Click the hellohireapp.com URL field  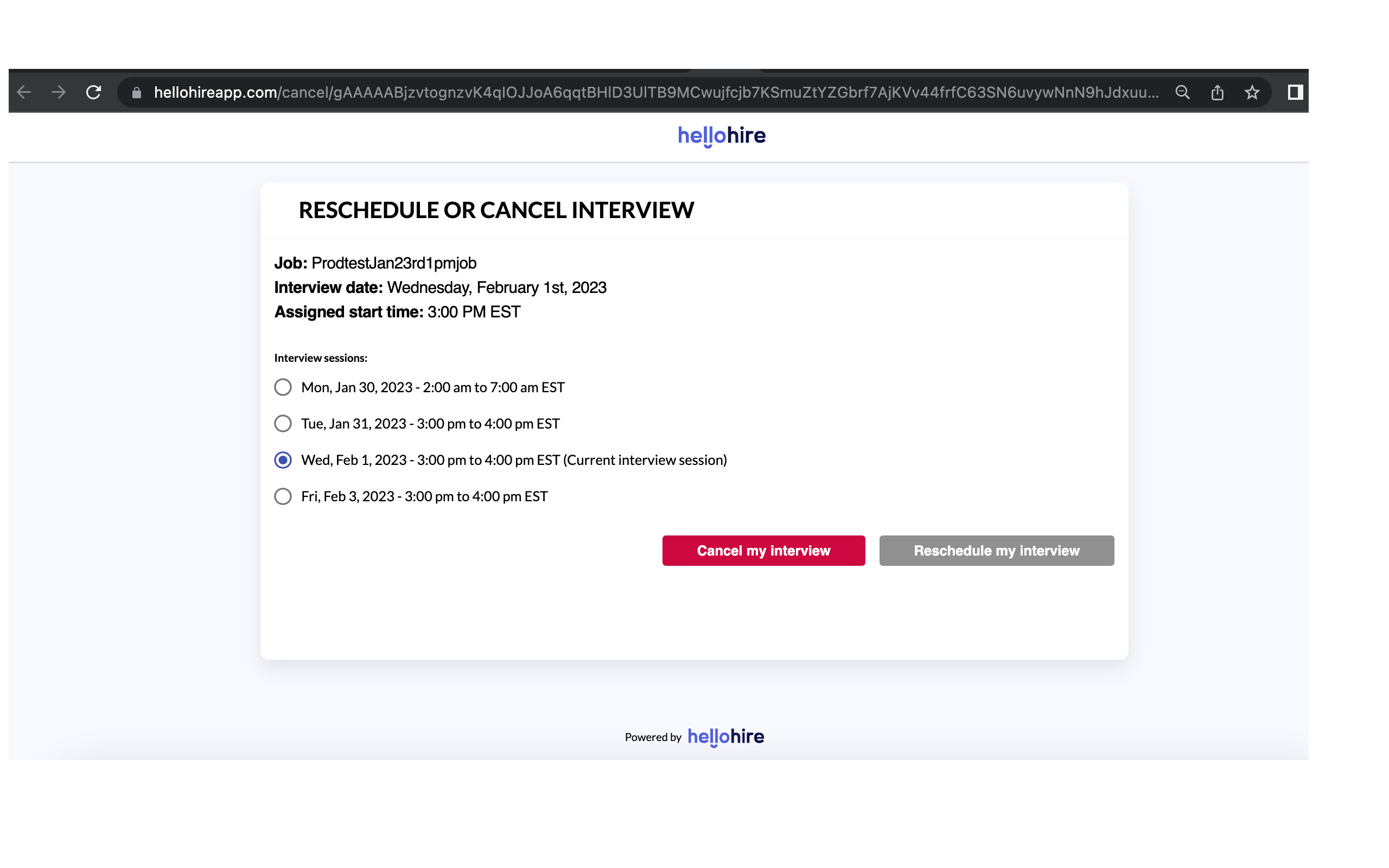point(654,92)
